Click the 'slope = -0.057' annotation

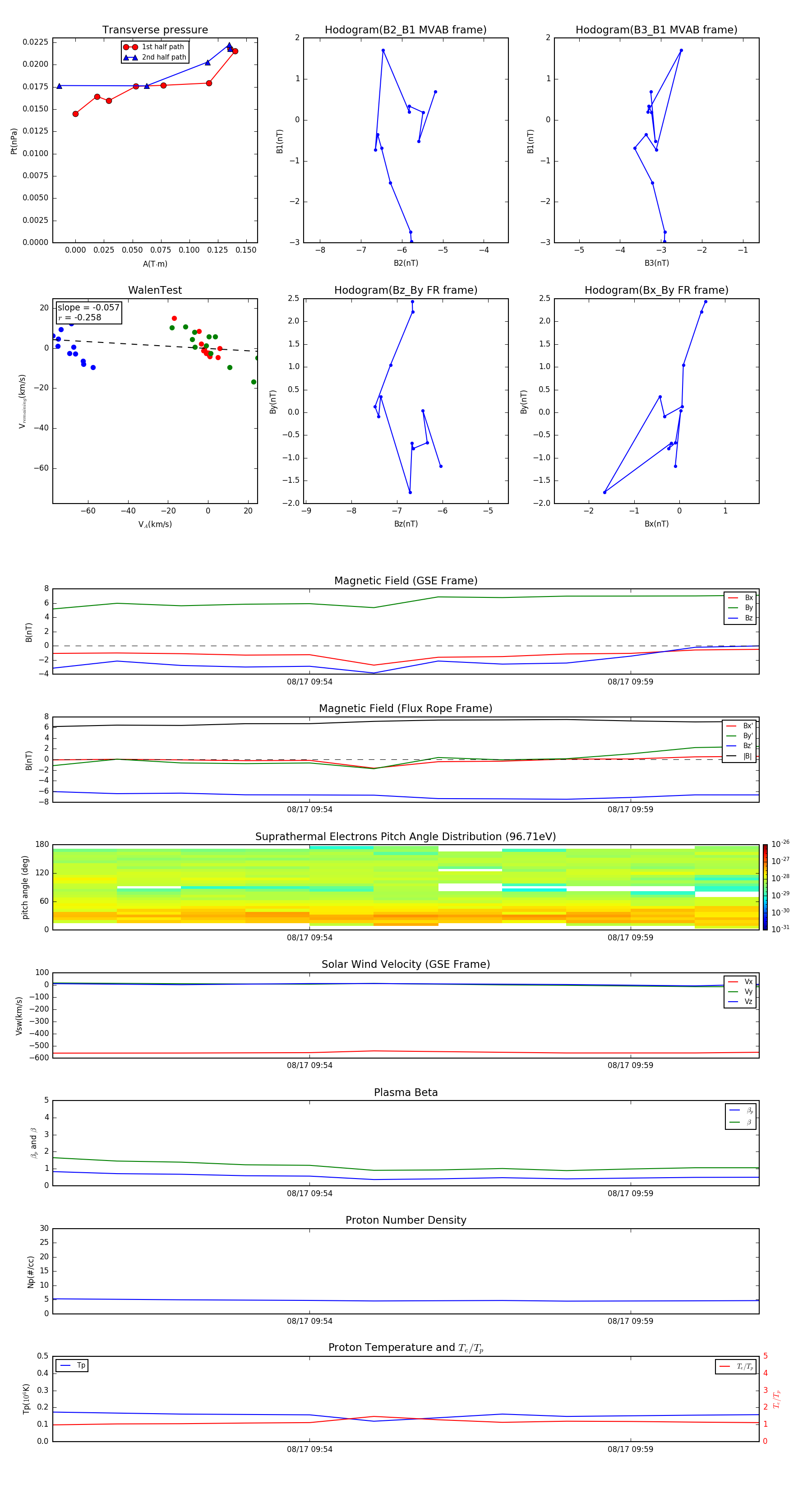(x=88, y=308)
